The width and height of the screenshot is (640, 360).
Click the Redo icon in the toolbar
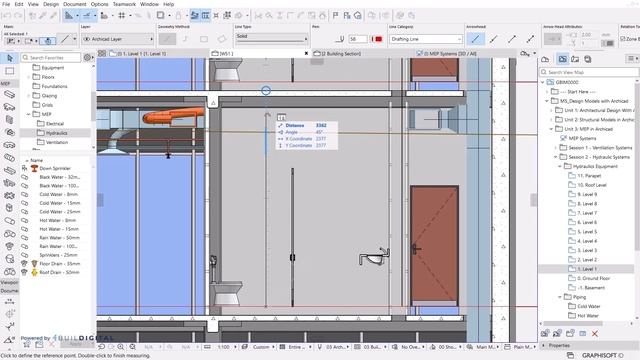(x=18, y=16)
